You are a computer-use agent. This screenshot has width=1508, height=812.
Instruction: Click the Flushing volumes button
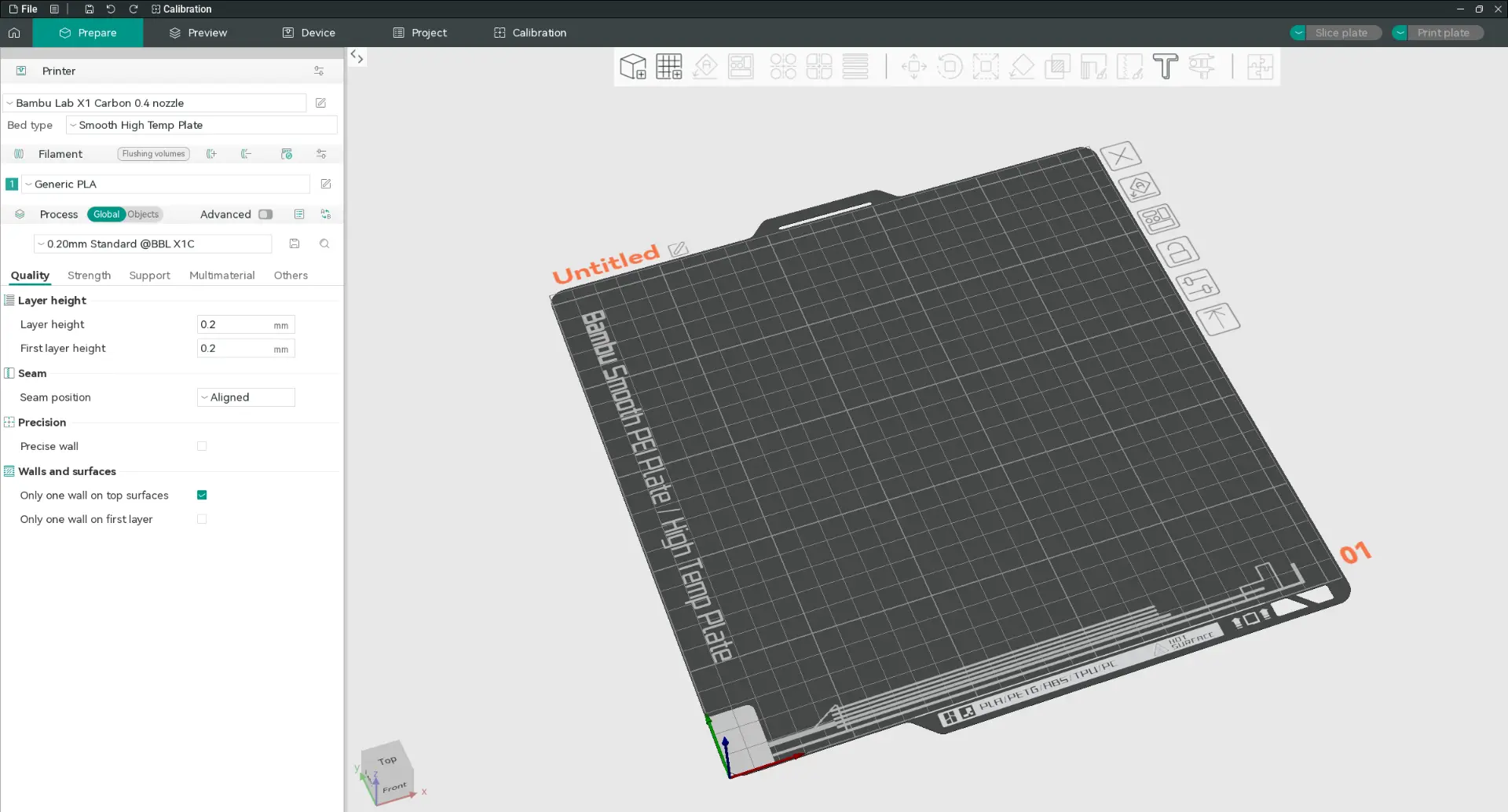[153, 154]
